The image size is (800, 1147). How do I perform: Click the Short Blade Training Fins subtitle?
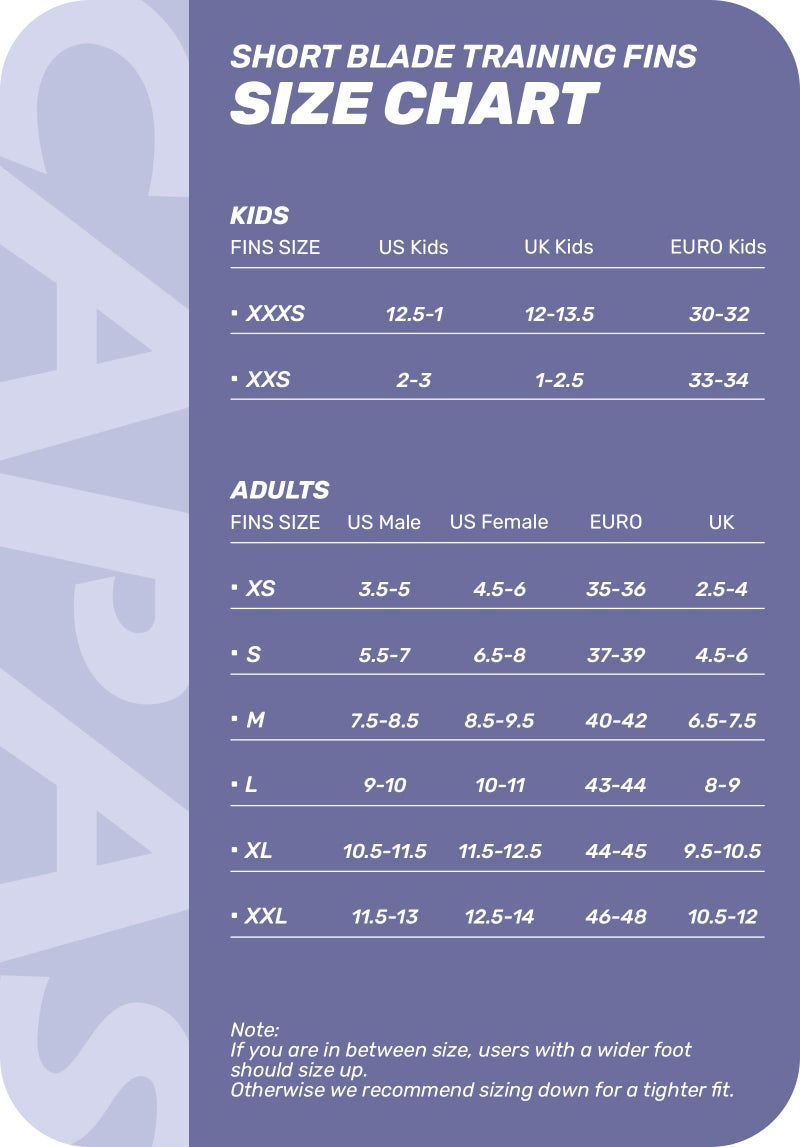(x=463, y=56)
